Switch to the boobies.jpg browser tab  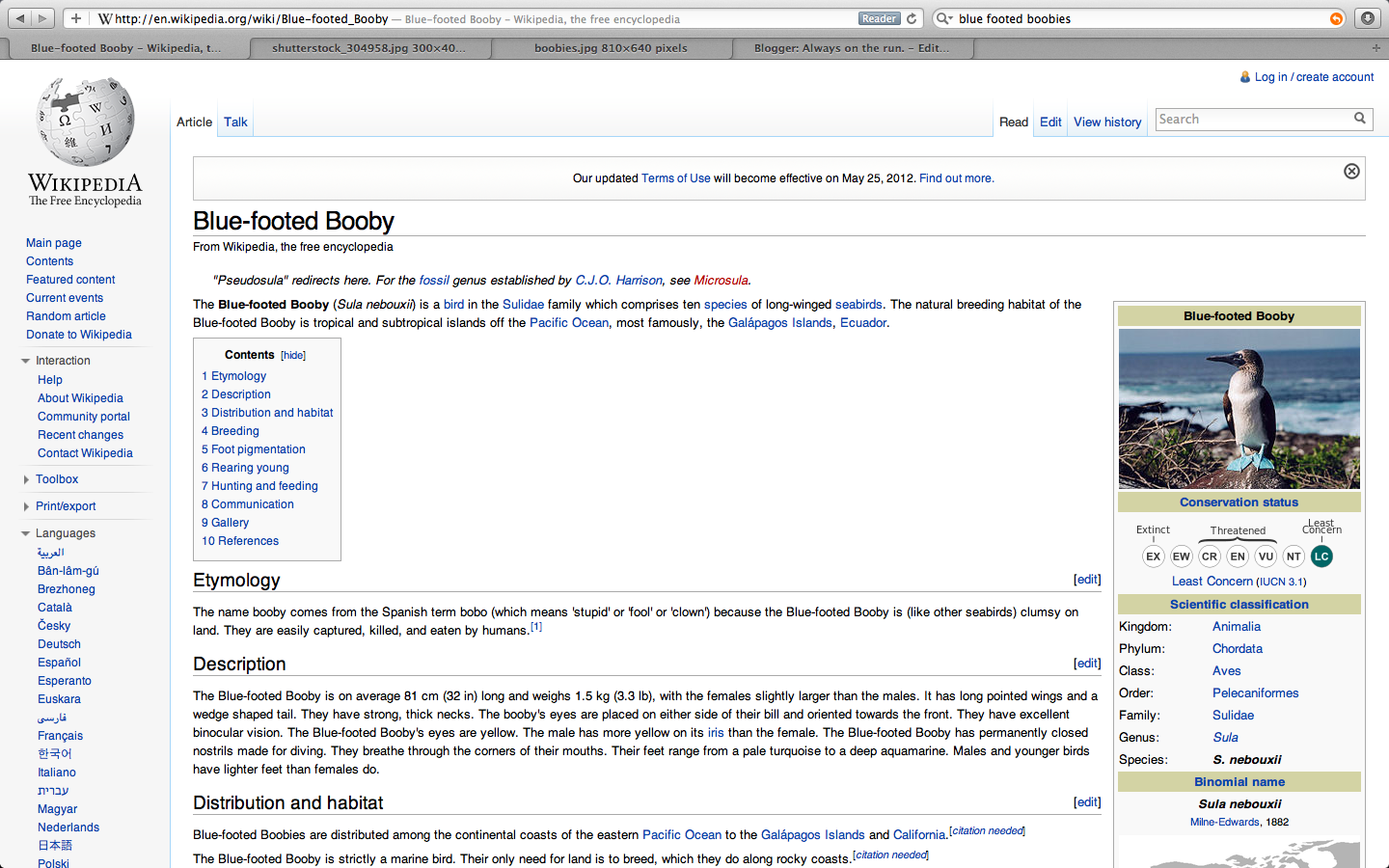[x=611, y=47]
